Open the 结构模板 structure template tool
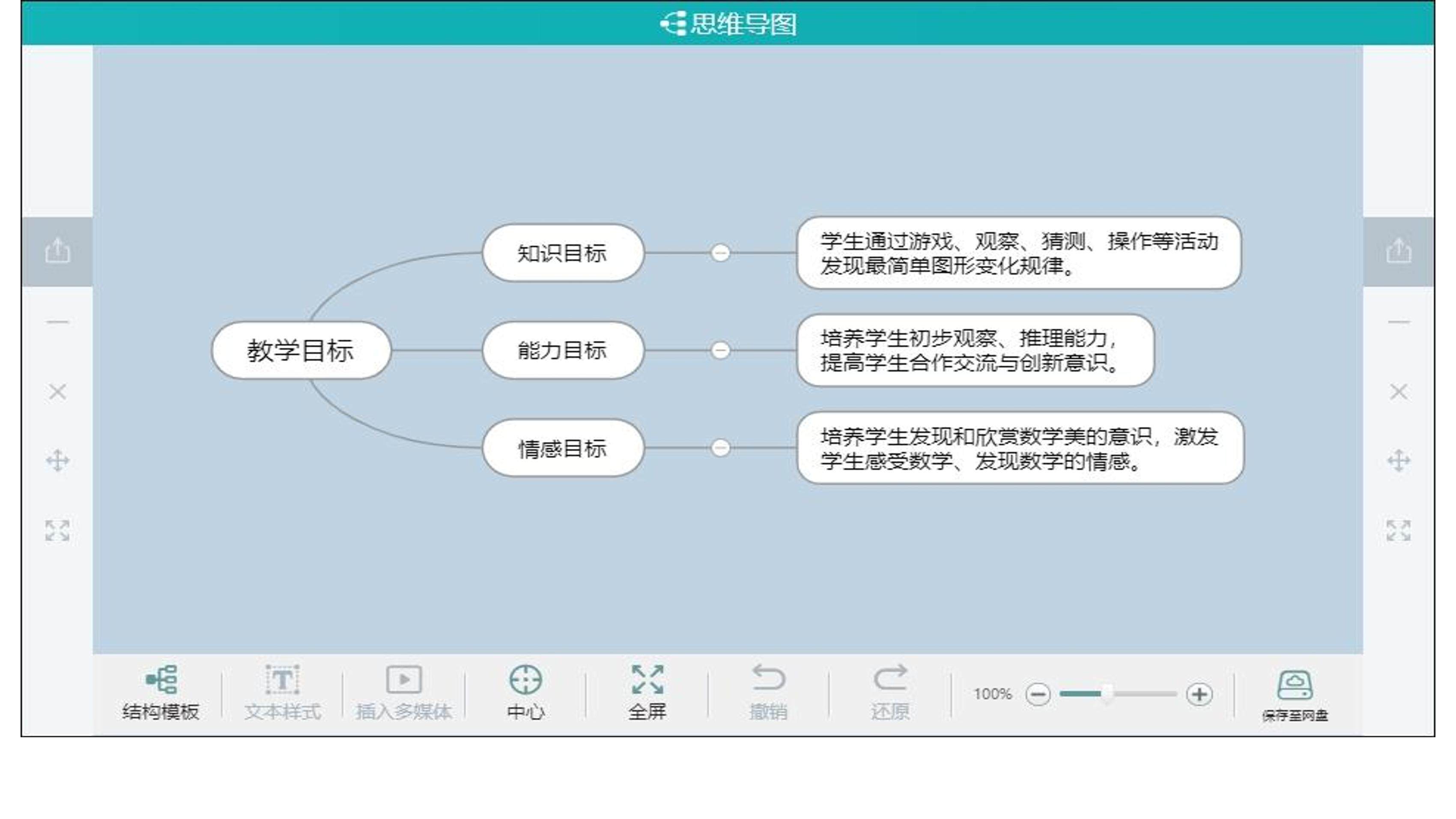This screenshot has width=1456, height=819. point(161,692)
